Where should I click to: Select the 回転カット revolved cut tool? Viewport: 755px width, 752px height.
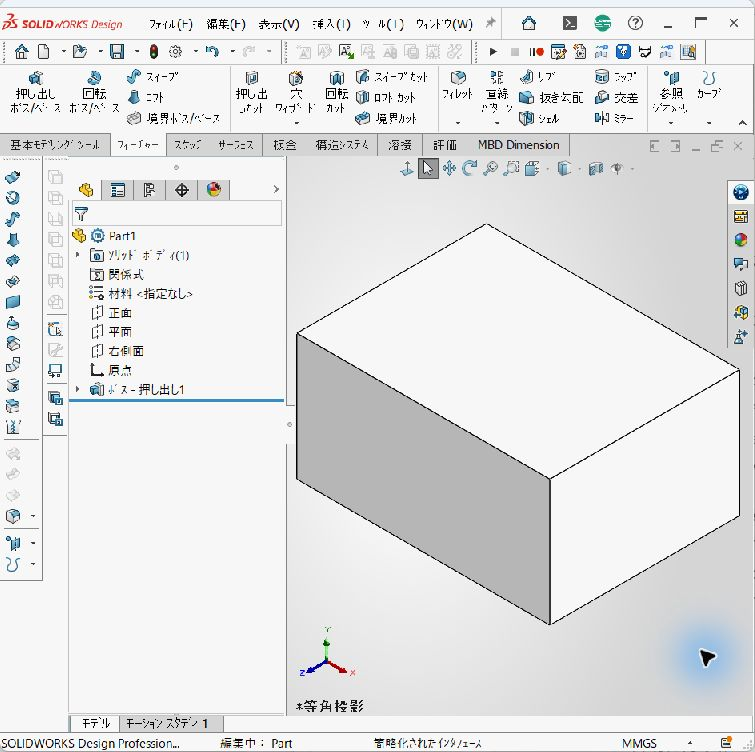coord(337,92)
